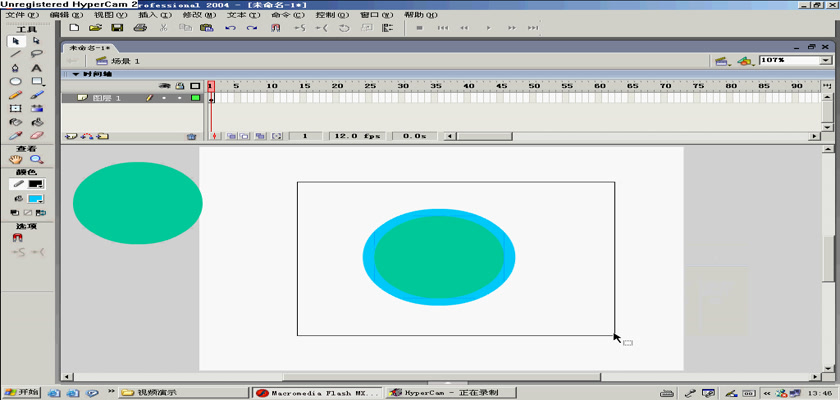The width and height of the screenshot is (840, 400).
Task: Delete layer with trash icon
Action: [191, 137]
